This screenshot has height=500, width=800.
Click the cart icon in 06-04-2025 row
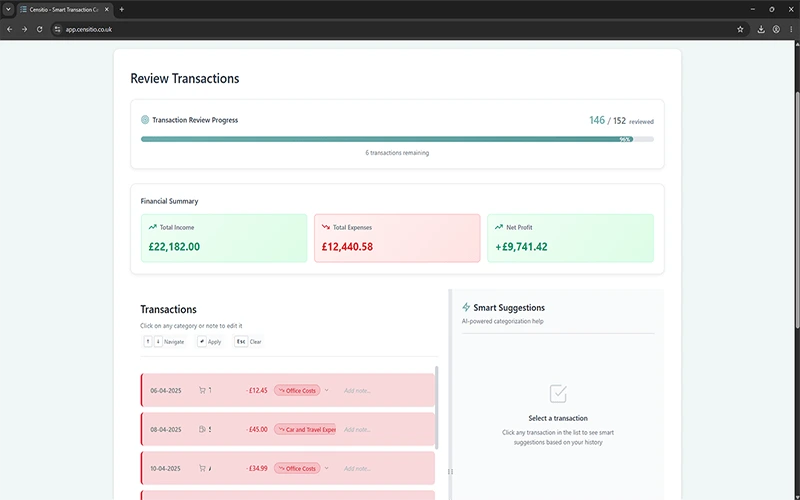pyautogui.click(x=202, y=390)
